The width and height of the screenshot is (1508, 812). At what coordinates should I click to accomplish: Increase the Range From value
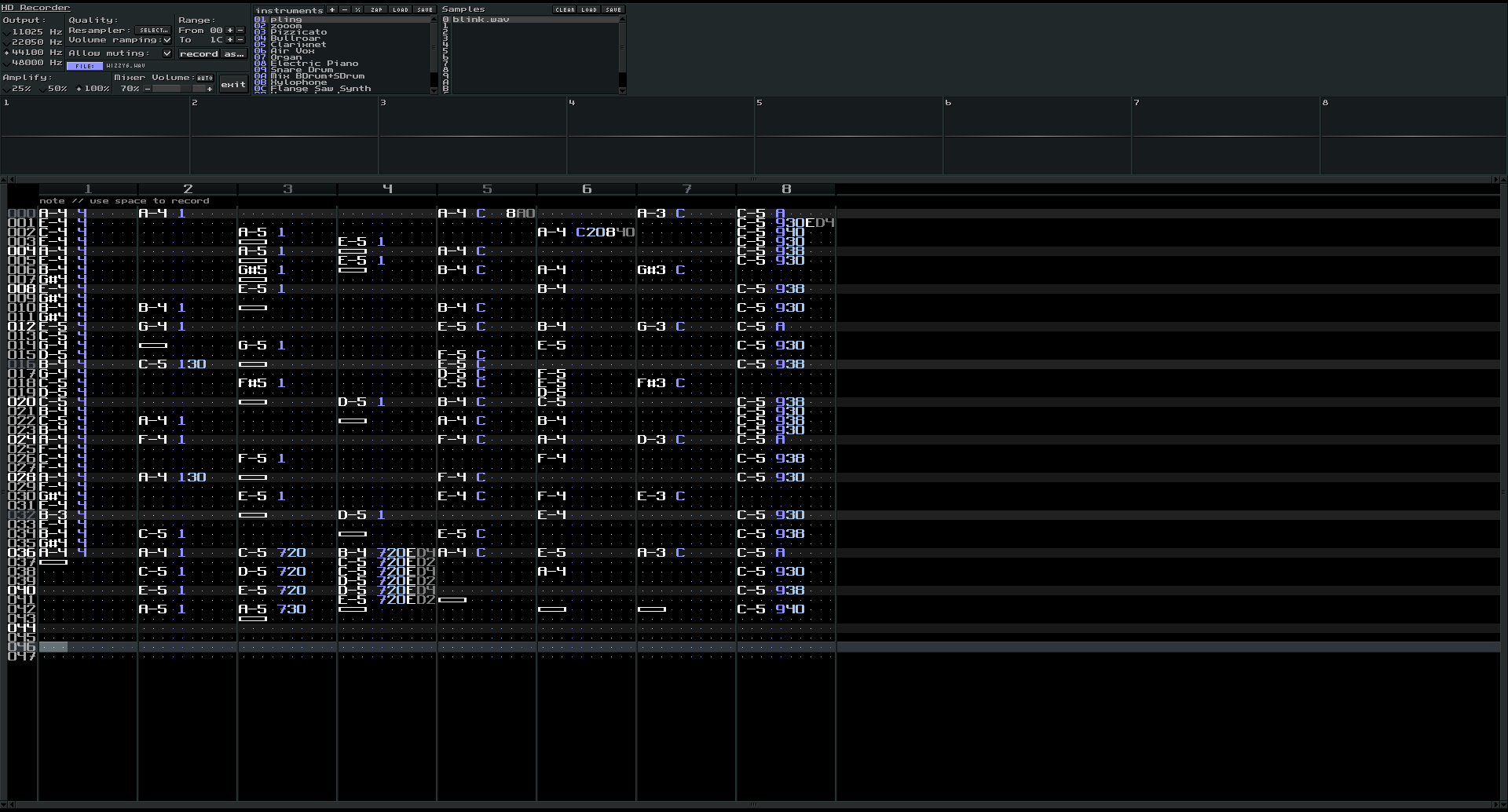tap(230, 30)
